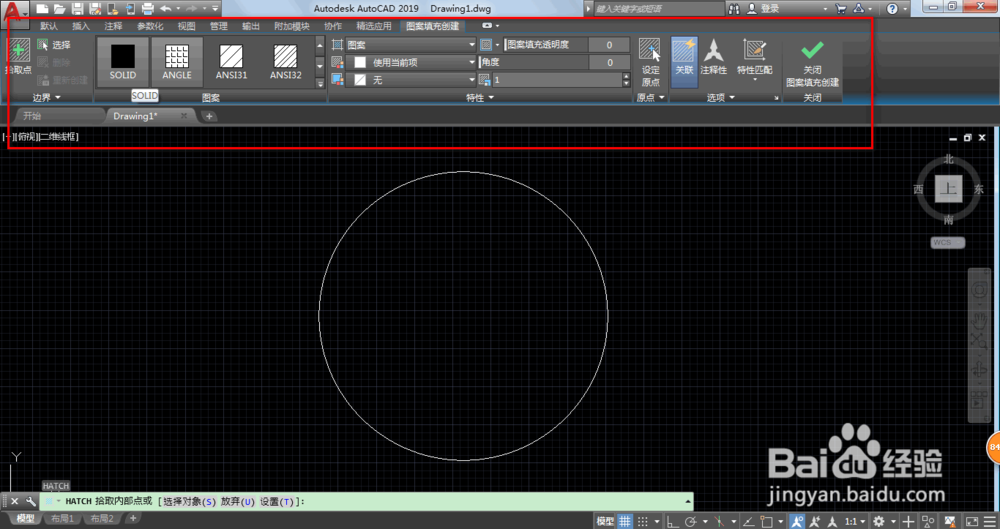Toggle snap mode dots icon
Screen dimensions: 1000x529
pyautogui.click(x=643, y=521)
